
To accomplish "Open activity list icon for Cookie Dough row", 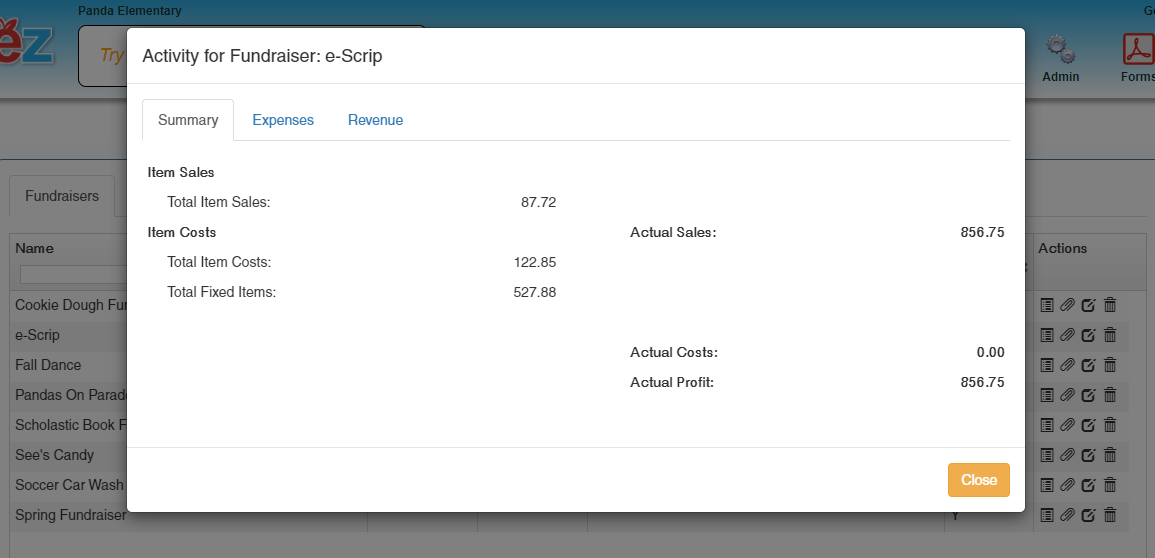I will click(x=1047, y=305).
